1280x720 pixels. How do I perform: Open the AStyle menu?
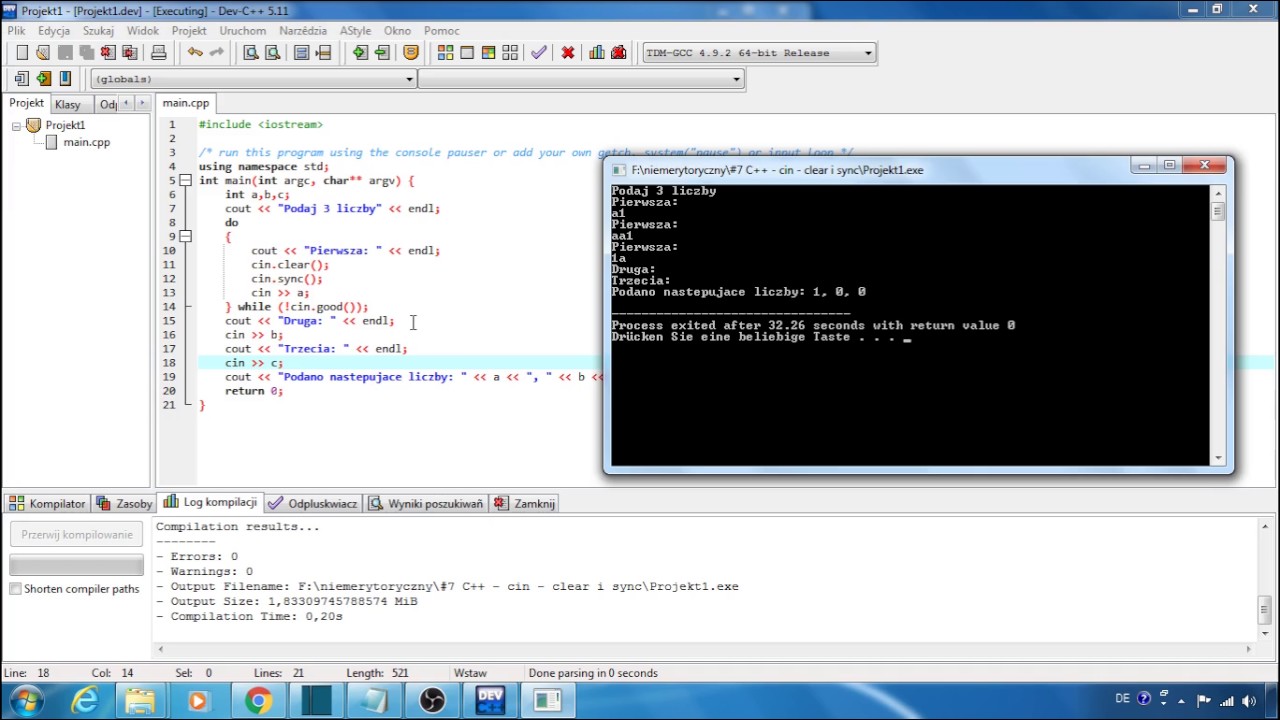click(355, 31)
